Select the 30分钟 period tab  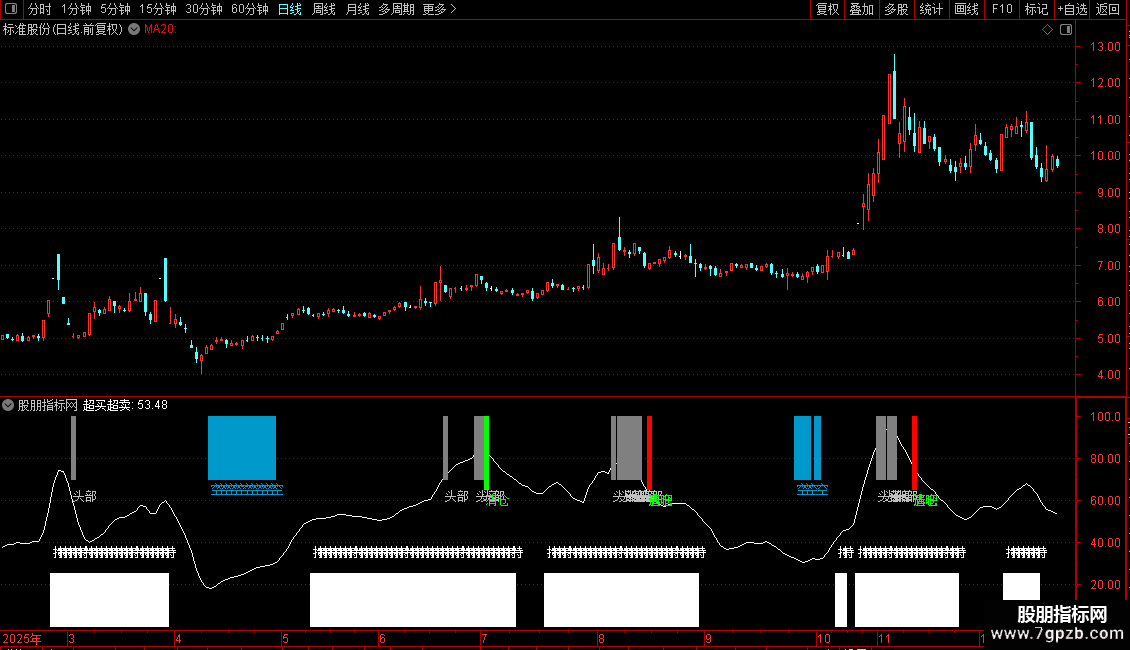204,9
